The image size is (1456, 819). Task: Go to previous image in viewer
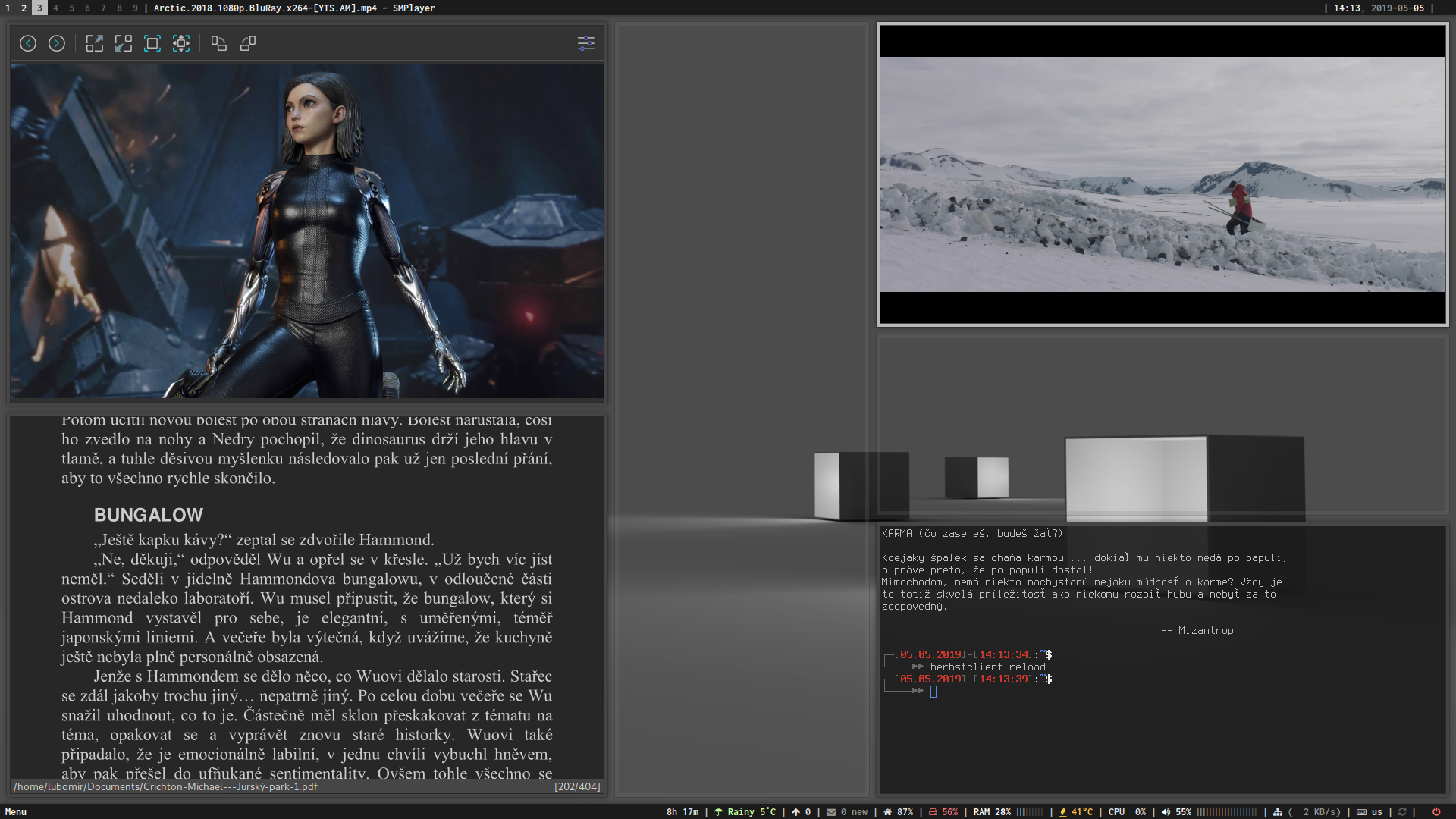[x=28, y=43]
